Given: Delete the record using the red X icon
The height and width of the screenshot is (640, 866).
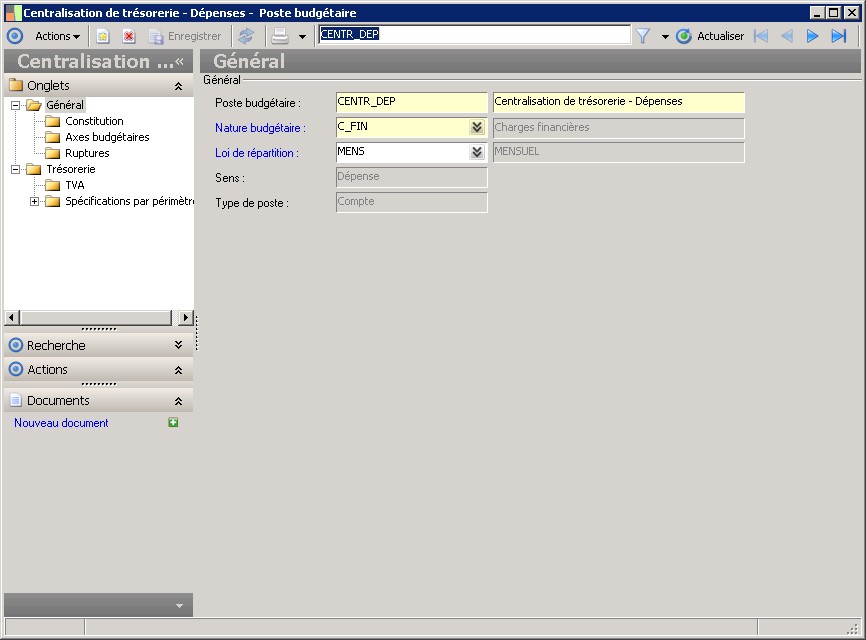Looking at the screenshot, I should pyautogui.click(x=129, y=36).
